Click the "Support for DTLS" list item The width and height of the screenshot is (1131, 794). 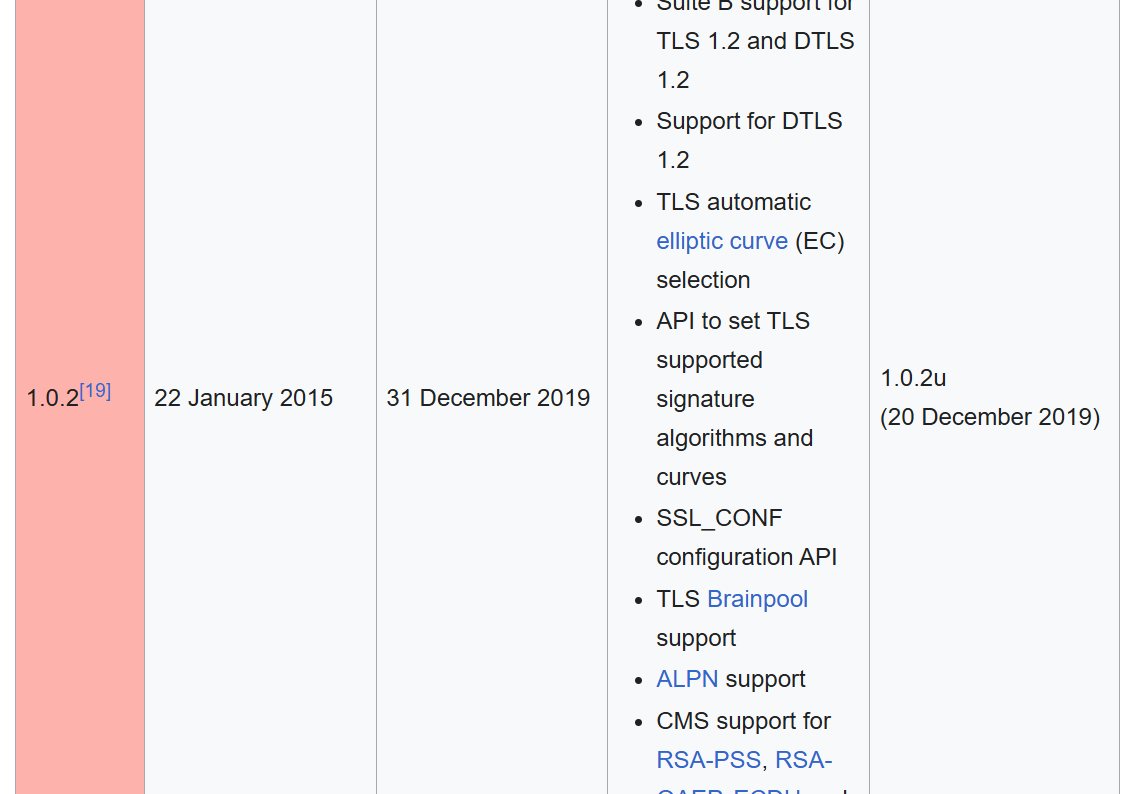749,121
